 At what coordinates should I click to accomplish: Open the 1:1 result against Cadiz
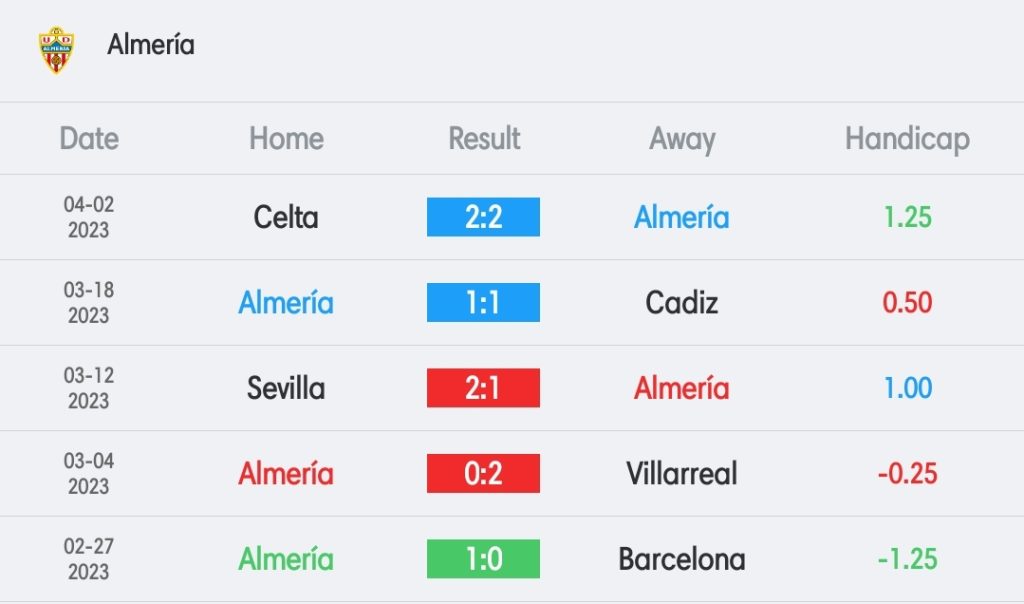[483, 302]
